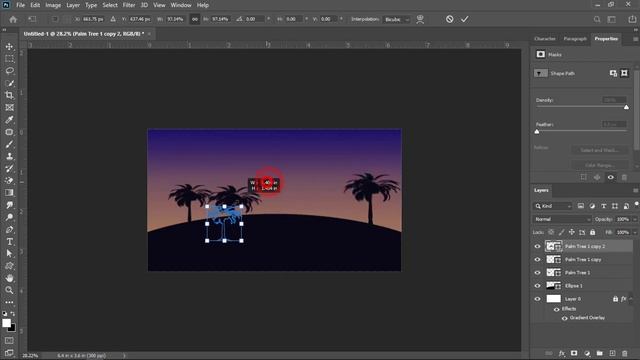
Task: Open the Layer menu
Action: click(73, 5)
